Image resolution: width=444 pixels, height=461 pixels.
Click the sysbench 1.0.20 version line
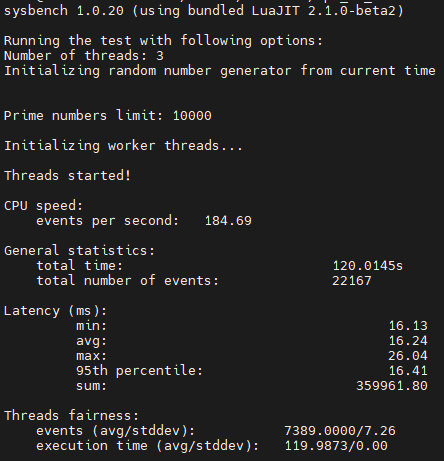tap(204, 11)
